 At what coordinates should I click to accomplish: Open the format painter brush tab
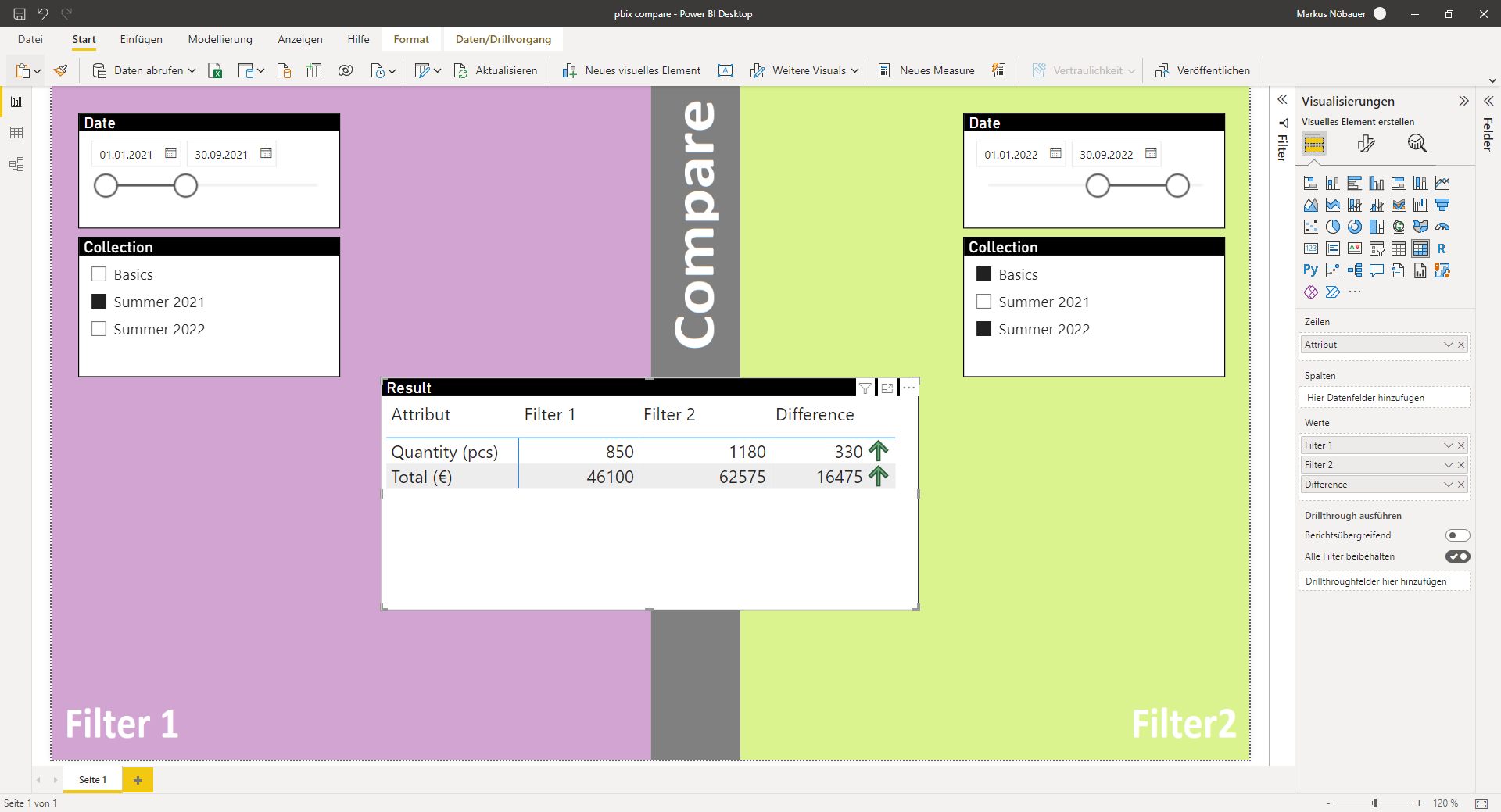pos(1366,143)
